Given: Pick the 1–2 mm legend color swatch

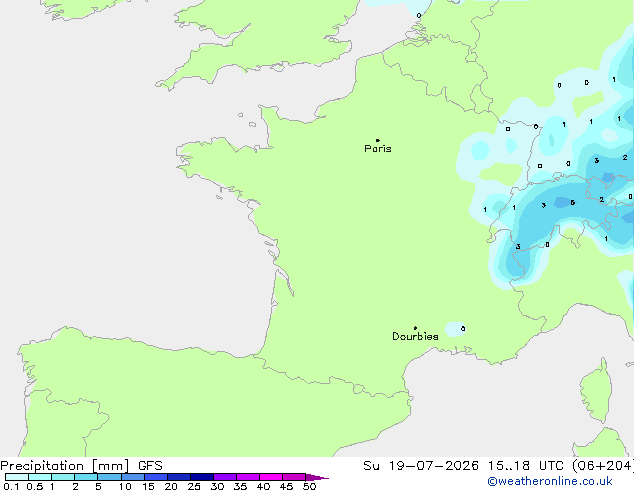Looking at the screenshot, I should (63, 477).
